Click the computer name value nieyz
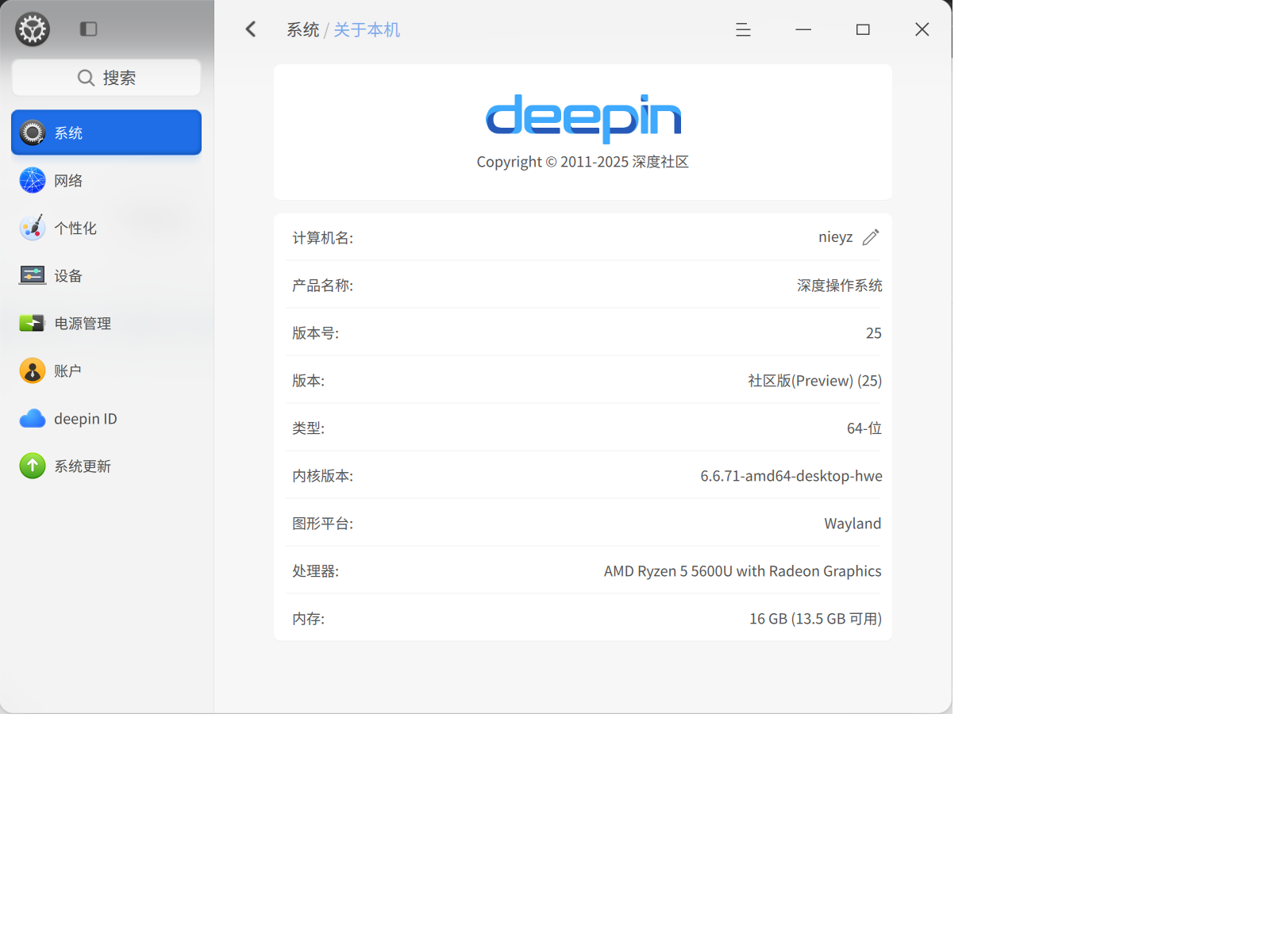The height and width of the screenshot is (952, 1270). click(836, 237)
